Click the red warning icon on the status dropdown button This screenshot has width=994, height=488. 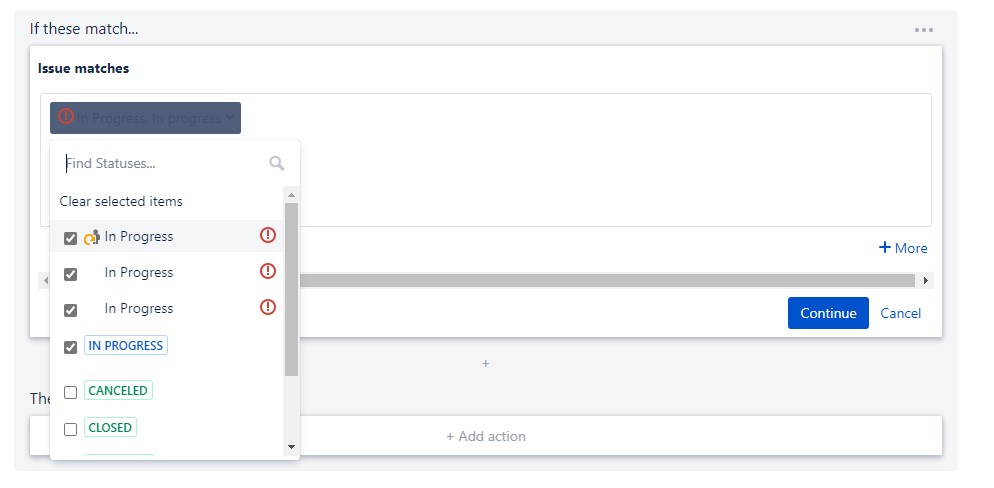(x=66, y=116)
